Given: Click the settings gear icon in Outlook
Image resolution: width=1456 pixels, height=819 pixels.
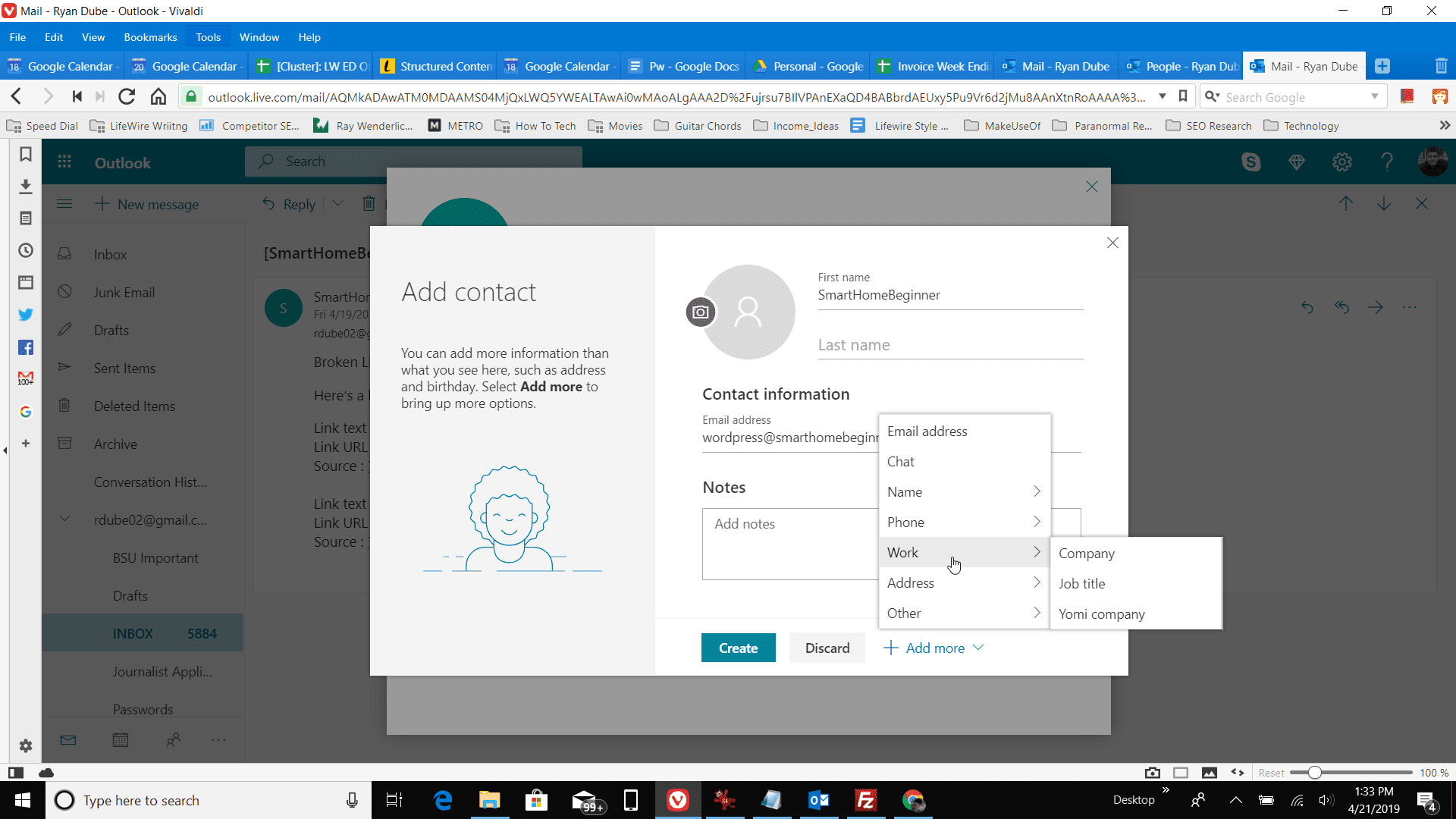Looking at the screenshot, I should 1342,162.
